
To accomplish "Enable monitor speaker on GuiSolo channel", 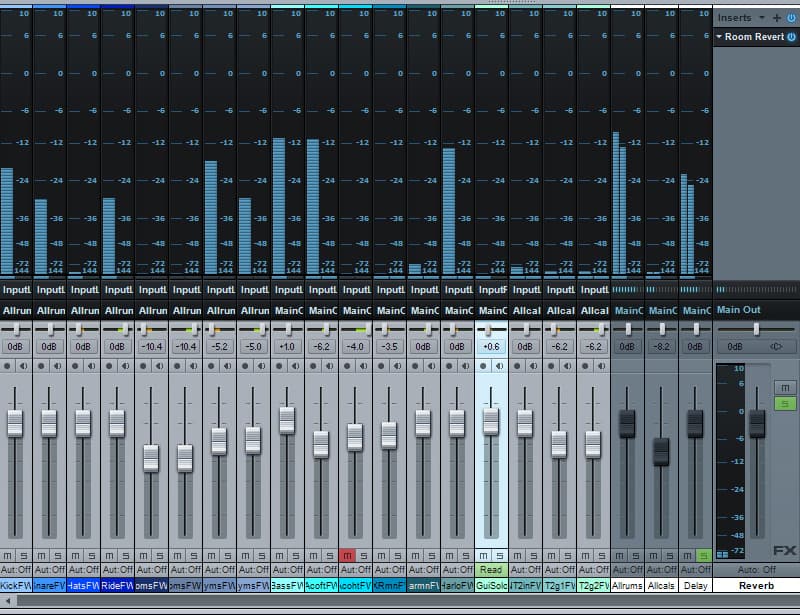I will pyautogui.click(x=499, y=366).
